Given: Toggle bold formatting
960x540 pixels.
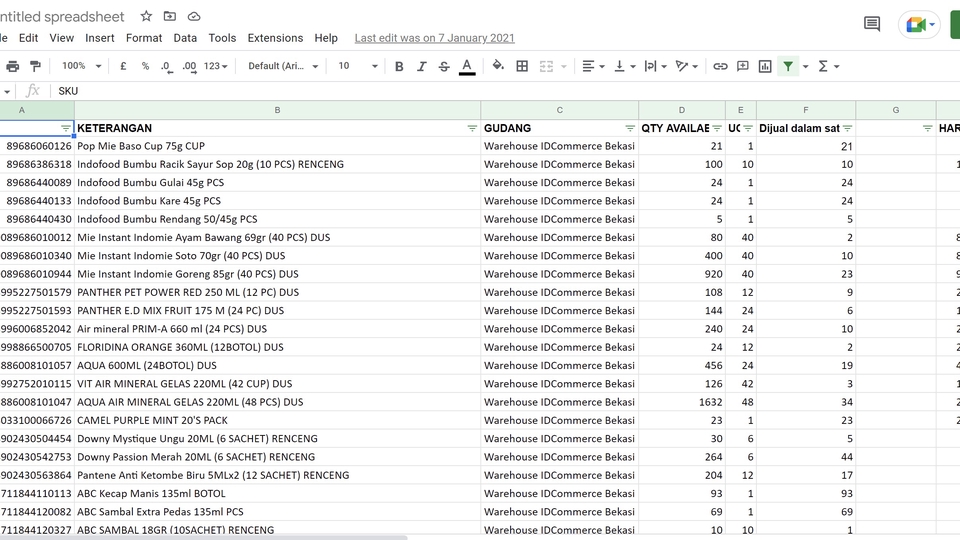Looking at the screenshot, I should tap(399, 66).
